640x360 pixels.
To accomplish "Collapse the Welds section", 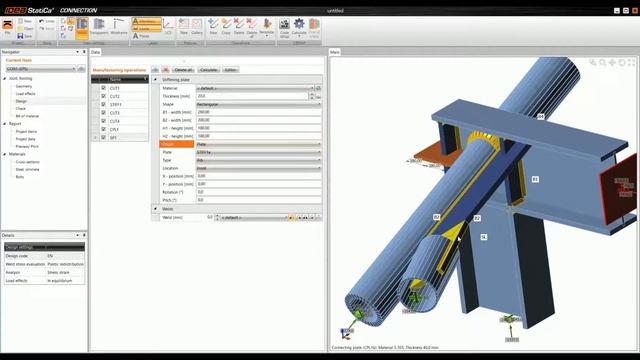I will pos(155,209).
